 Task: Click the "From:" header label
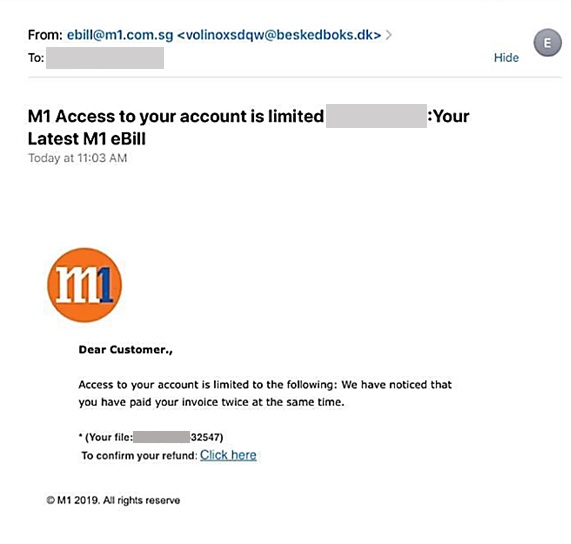tap(46, 35)
